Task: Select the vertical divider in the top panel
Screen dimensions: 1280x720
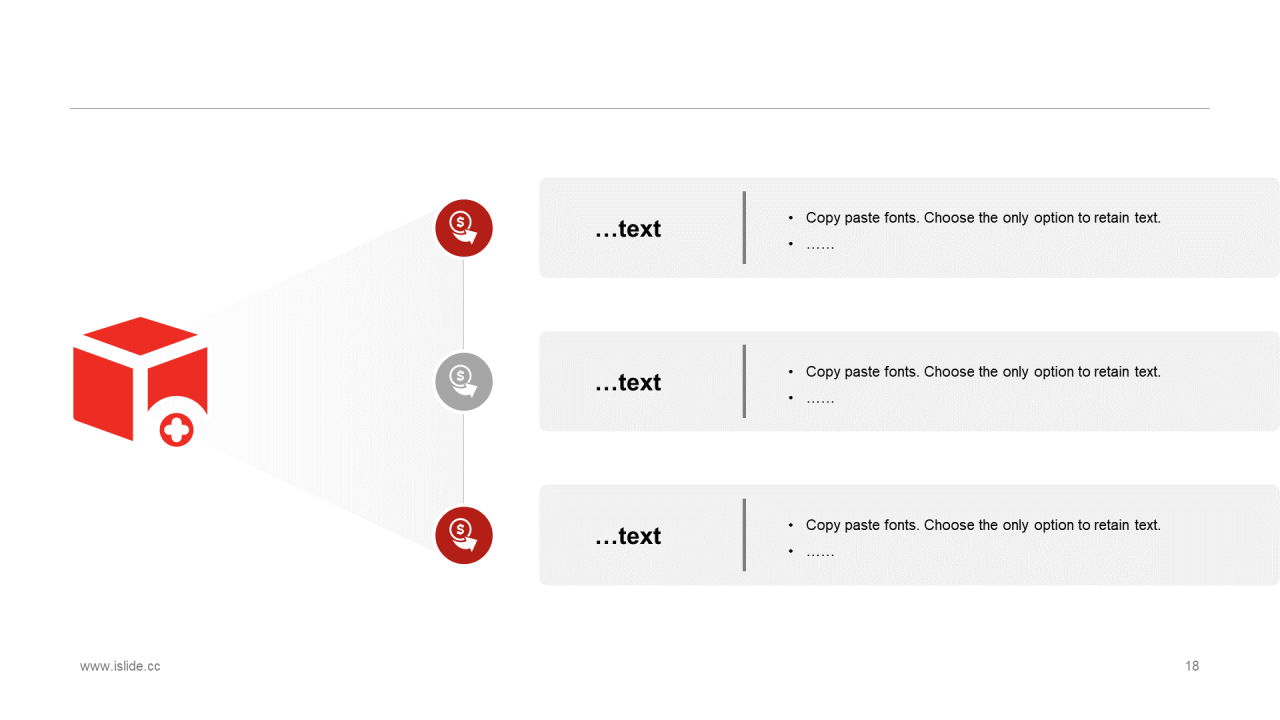Action: click(744, 228)
